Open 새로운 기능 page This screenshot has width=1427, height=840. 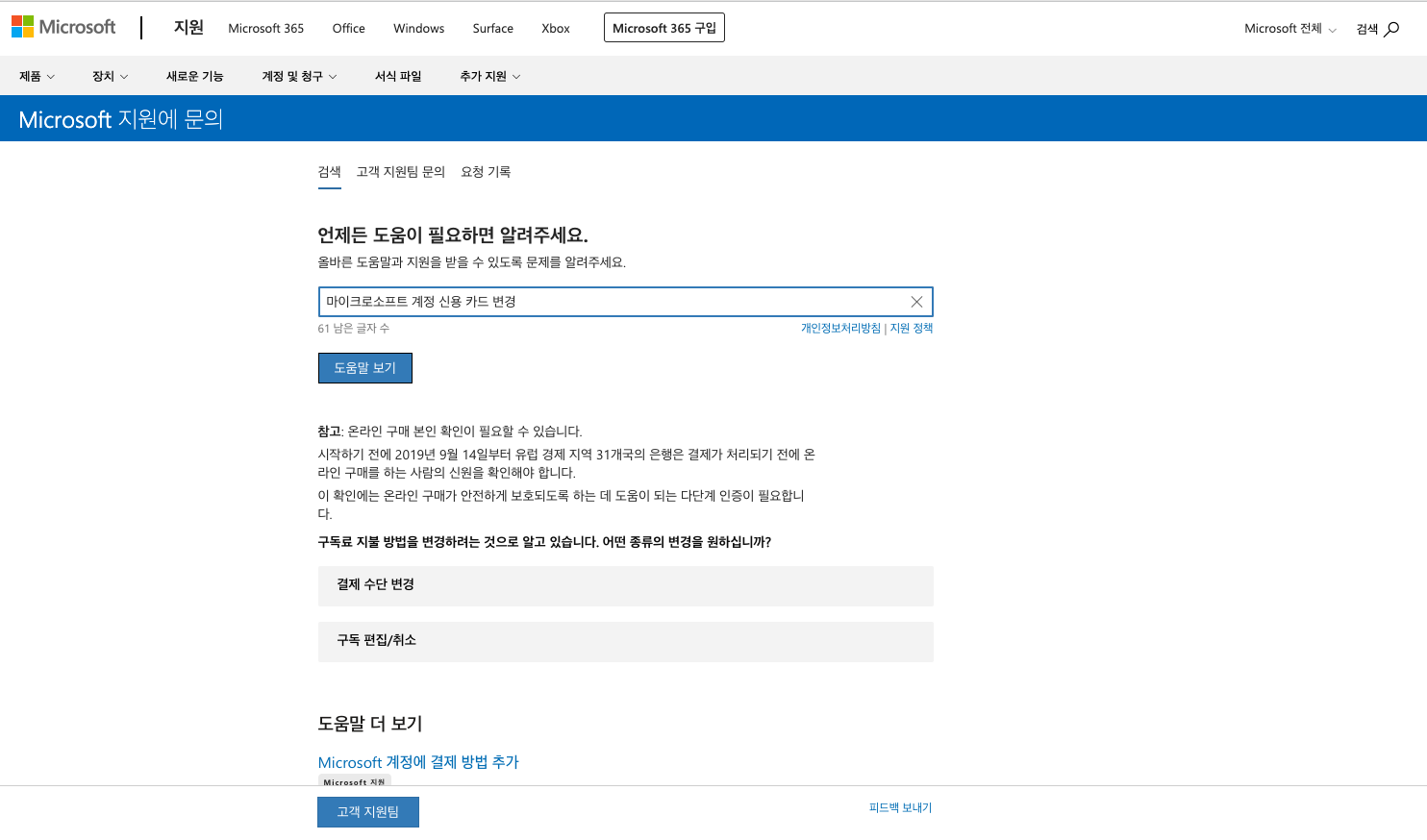point(194,76)
